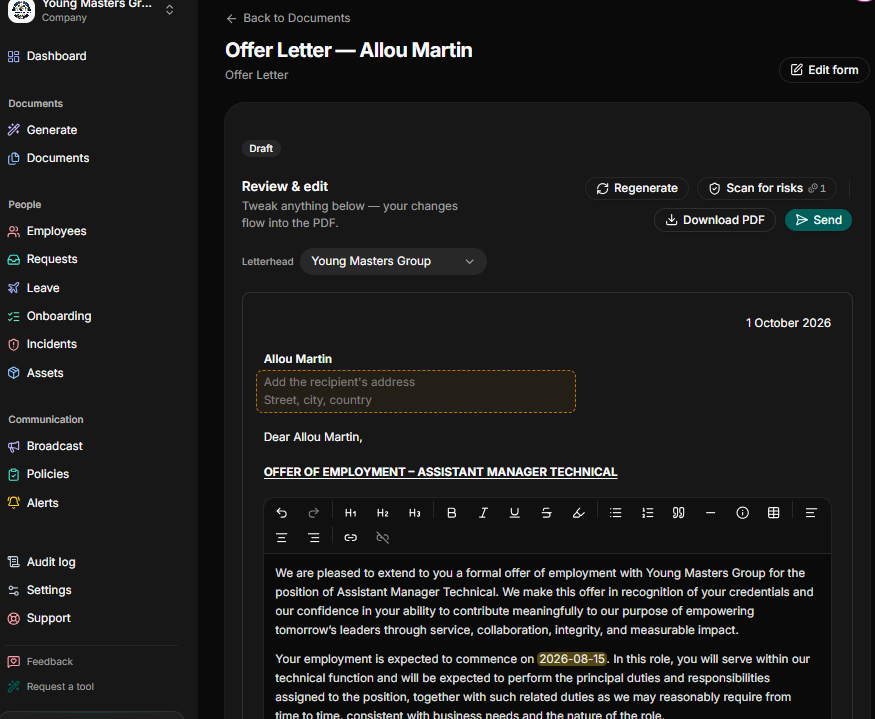
Task: Toggle bold formatting in the editor
Action: [451, 512]
